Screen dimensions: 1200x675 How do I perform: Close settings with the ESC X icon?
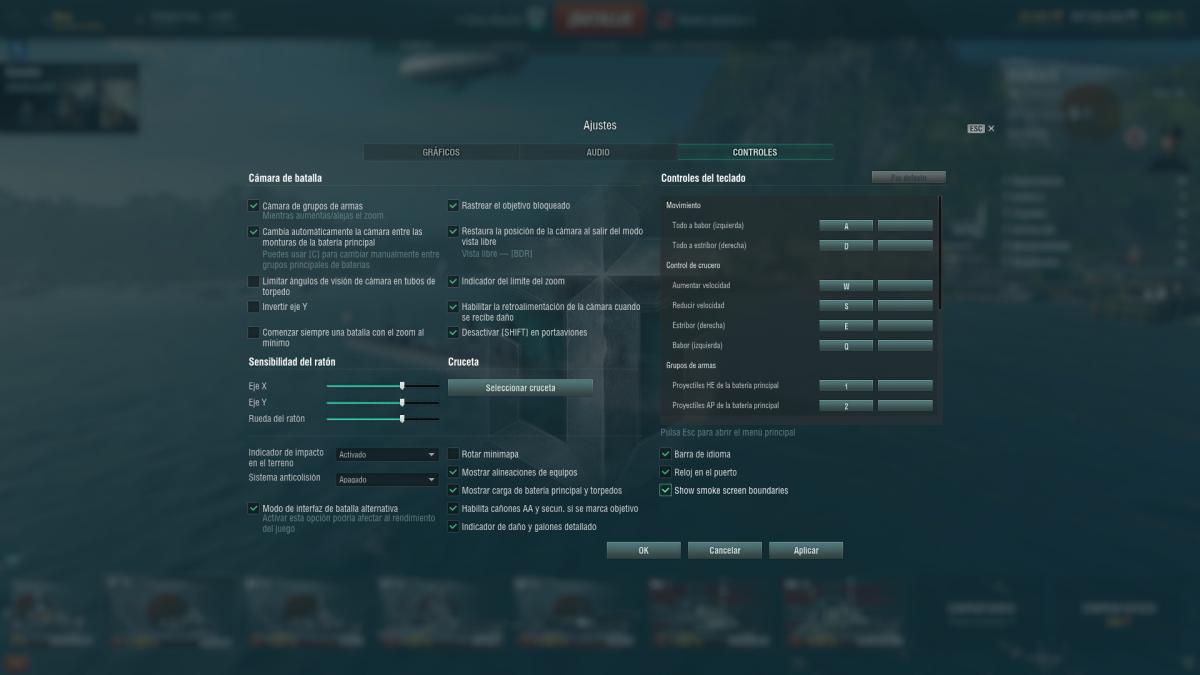tap(990, 129)
